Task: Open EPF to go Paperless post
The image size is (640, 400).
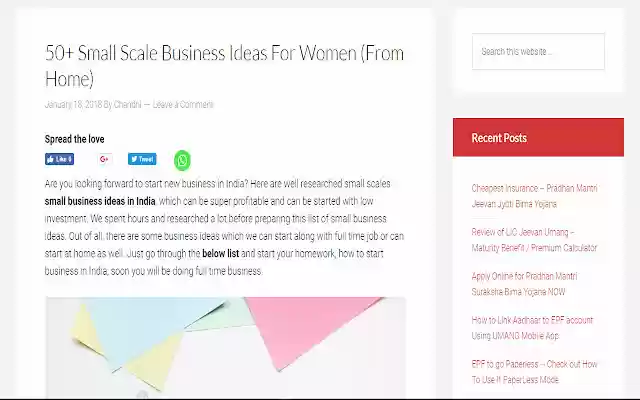Action: (x=534, y=371)
